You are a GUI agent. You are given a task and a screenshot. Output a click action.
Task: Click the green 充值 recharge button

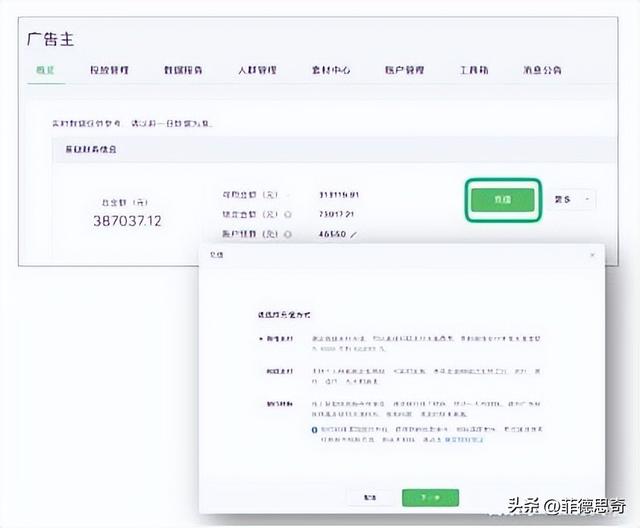tap(502, 200)
